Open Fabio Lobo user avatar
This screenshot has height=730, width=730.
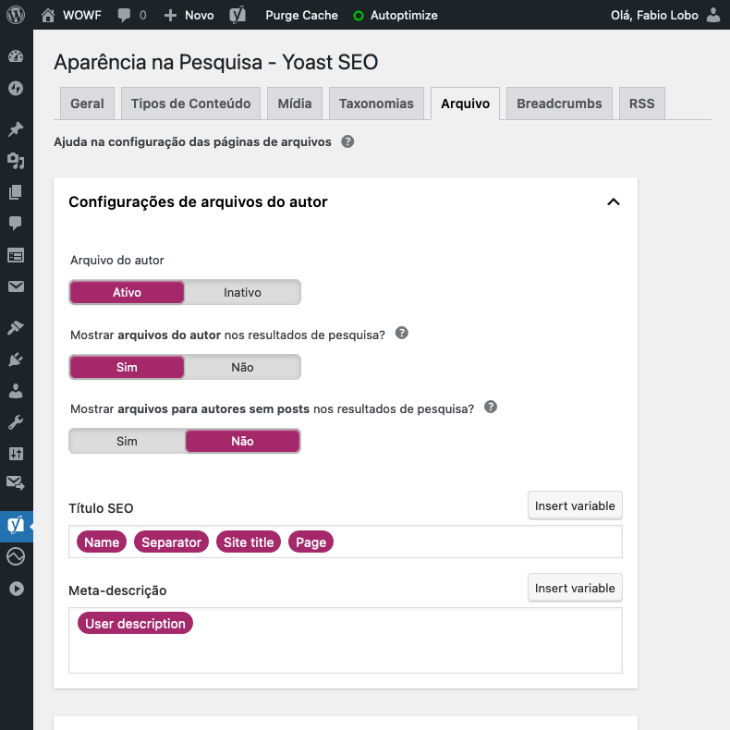click(713, 15)
